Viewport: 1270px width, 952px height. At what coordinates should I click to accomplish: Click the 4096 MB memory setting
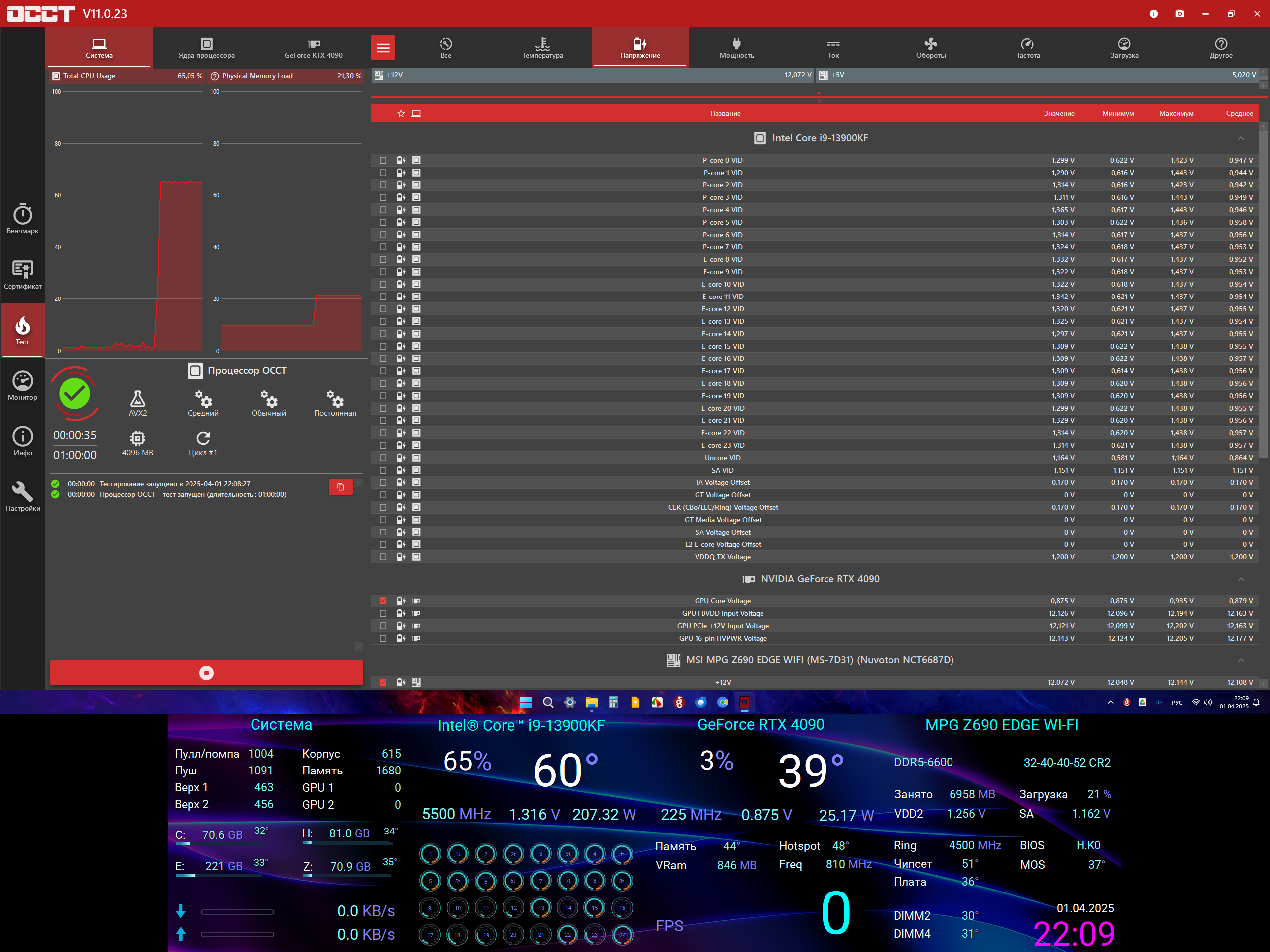click(137, 443)
